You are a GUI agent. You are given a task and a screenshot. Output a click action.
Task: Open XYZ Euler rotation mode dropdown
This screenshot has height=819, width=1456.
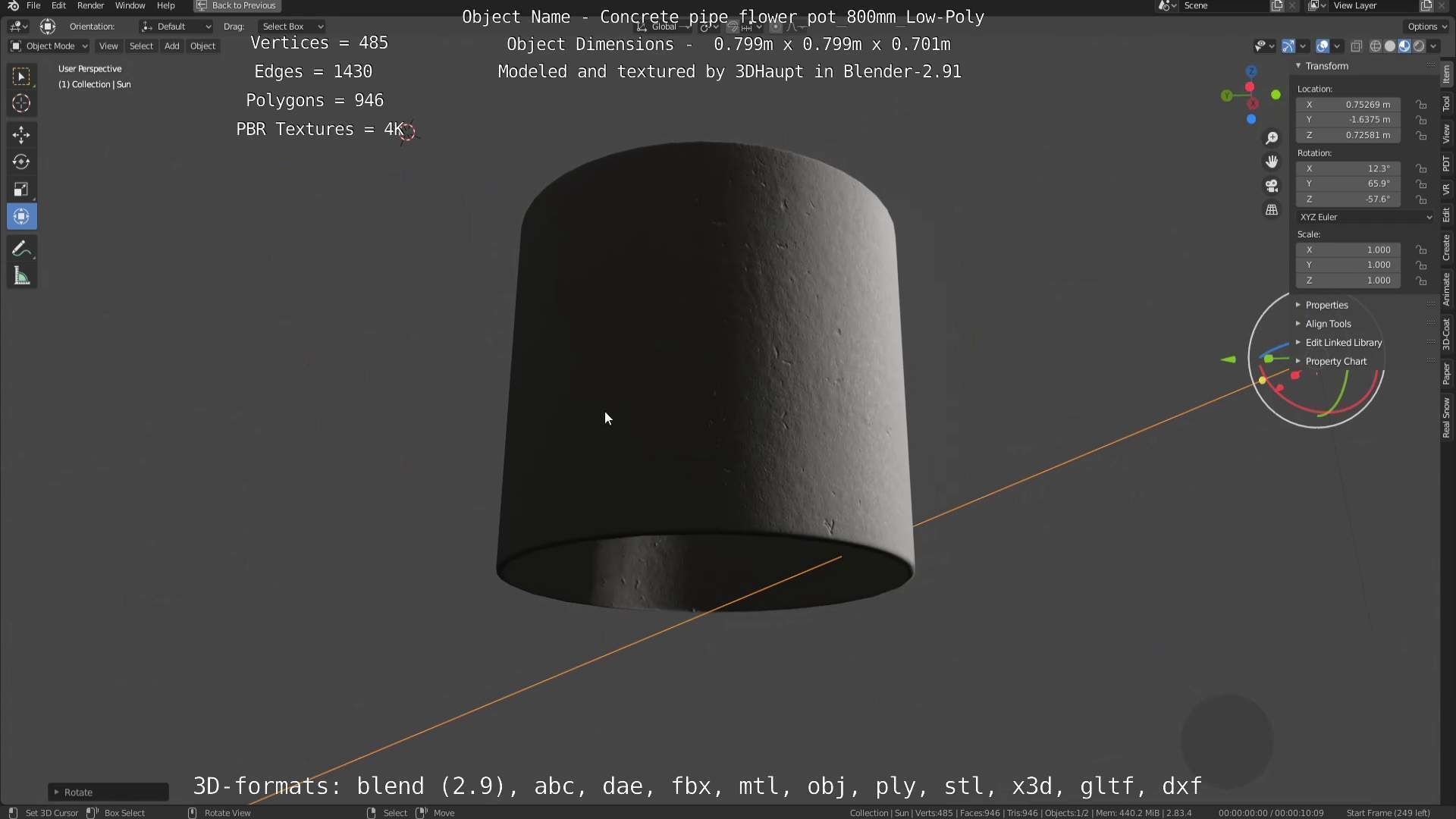pos(1366,217)
